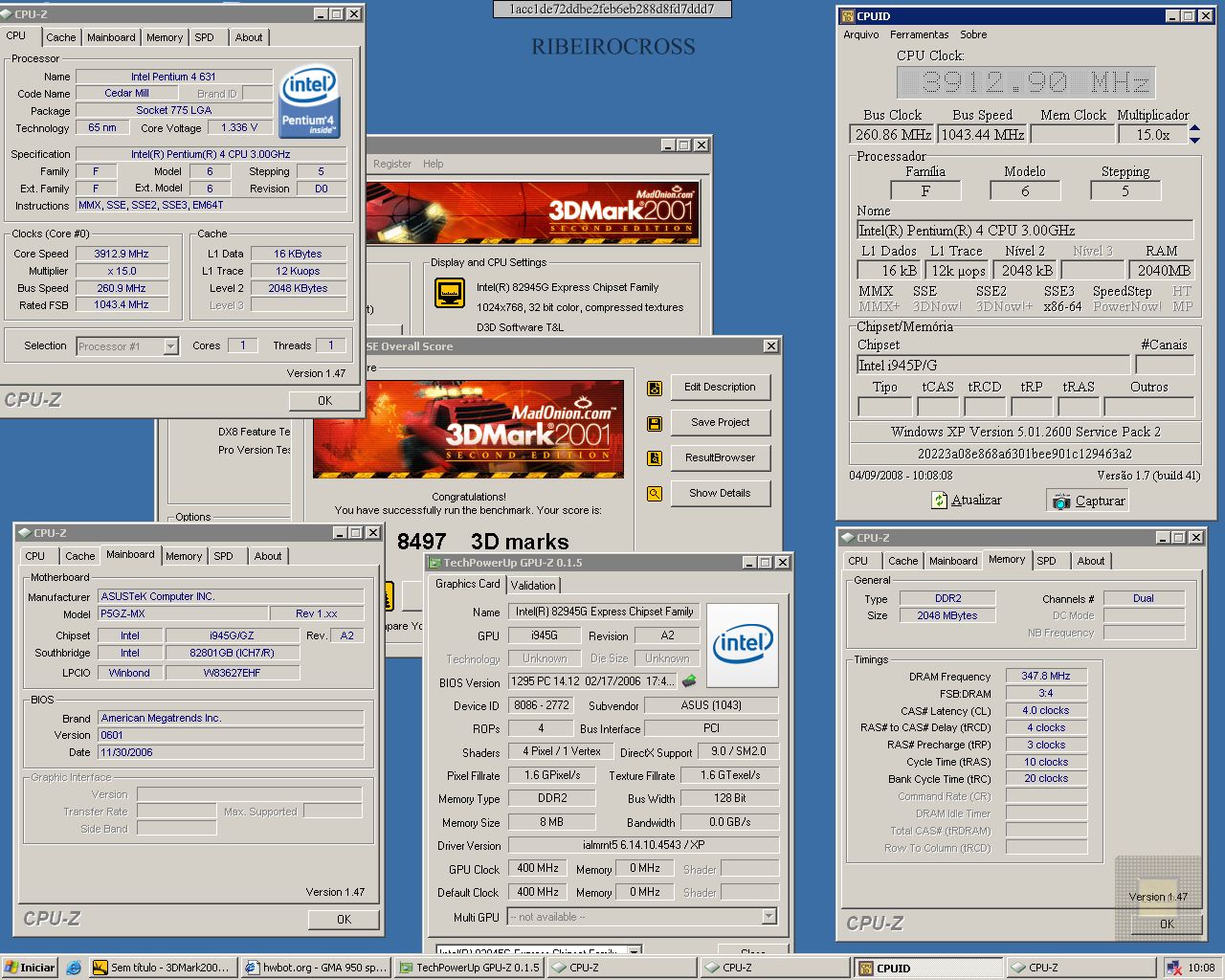Open the Ferramentas menu in CPUID
The height and width of the screenshot is (980, 1225).
point(919,34)
